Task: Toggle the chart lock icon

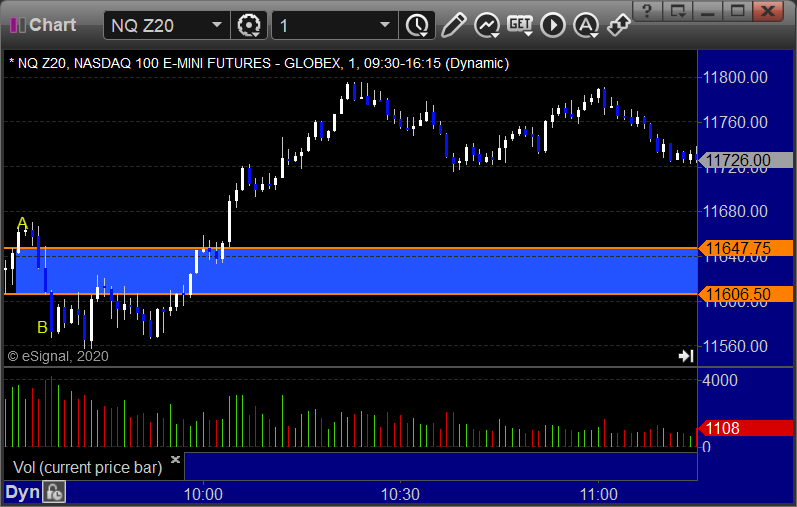Action: tap(54, 492)
